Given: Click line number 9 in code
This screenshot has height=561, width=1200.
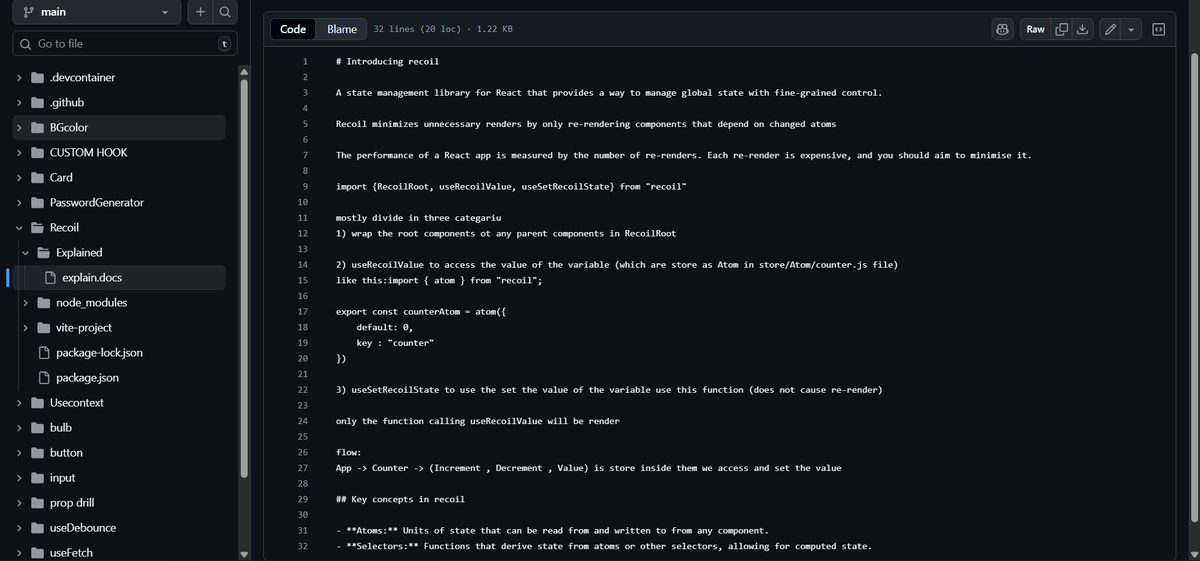Looking at the screenshot, I should click(304, 187).
